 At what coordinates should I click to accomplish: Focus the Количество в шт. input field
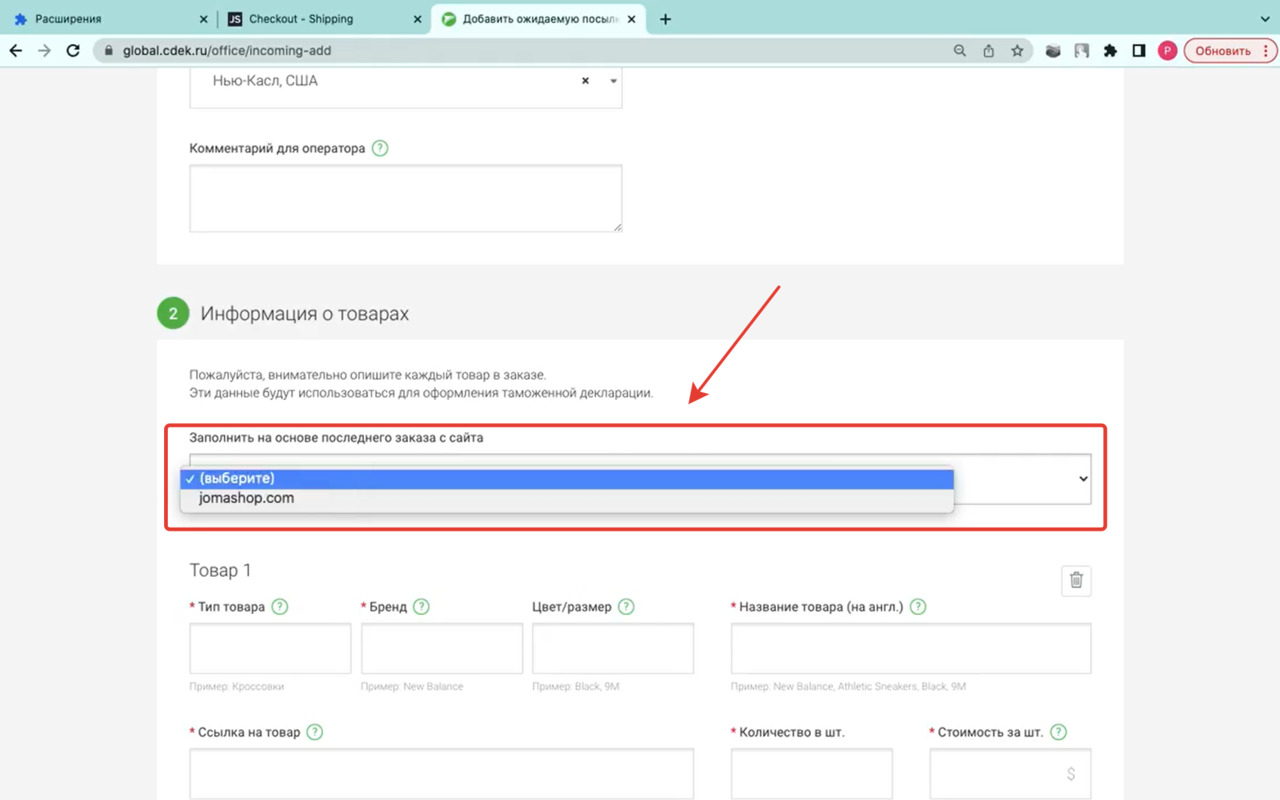tap(812, 774)
